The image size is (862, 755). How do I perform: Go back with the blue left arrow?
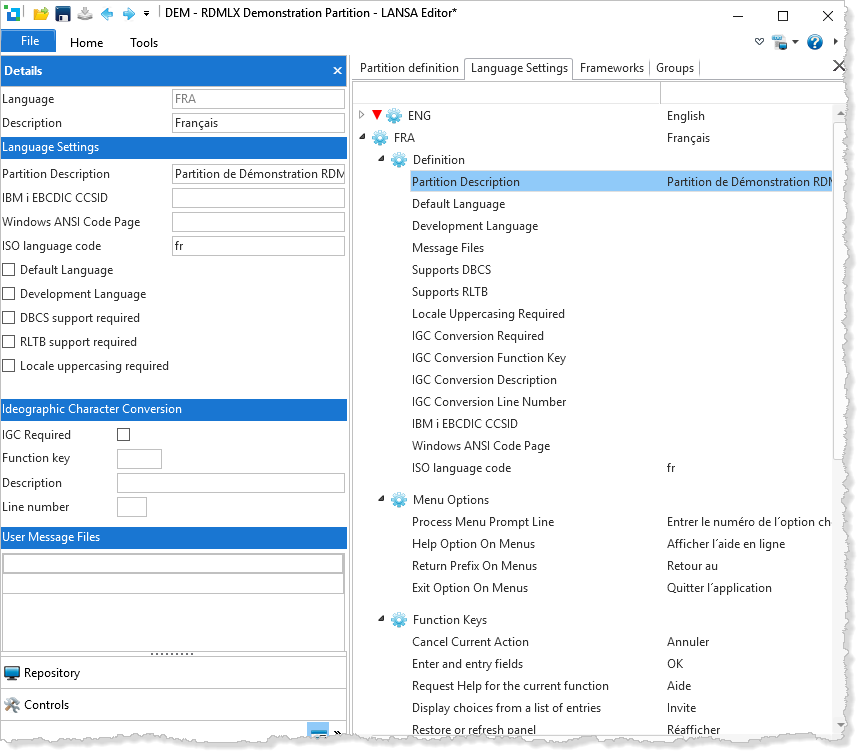[x=107, y=13]
